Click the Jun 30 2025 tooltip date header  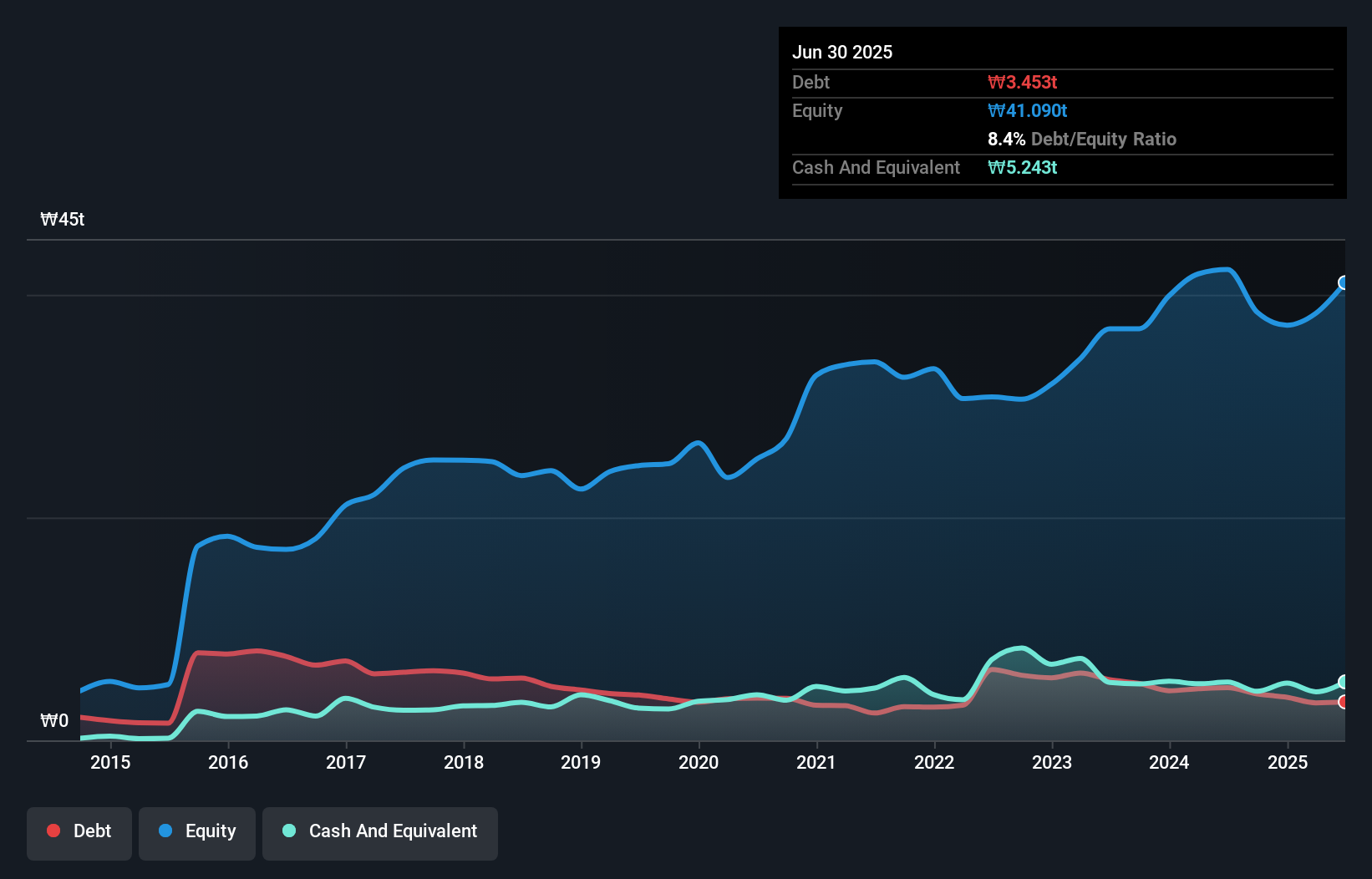(x=842, y=52)
